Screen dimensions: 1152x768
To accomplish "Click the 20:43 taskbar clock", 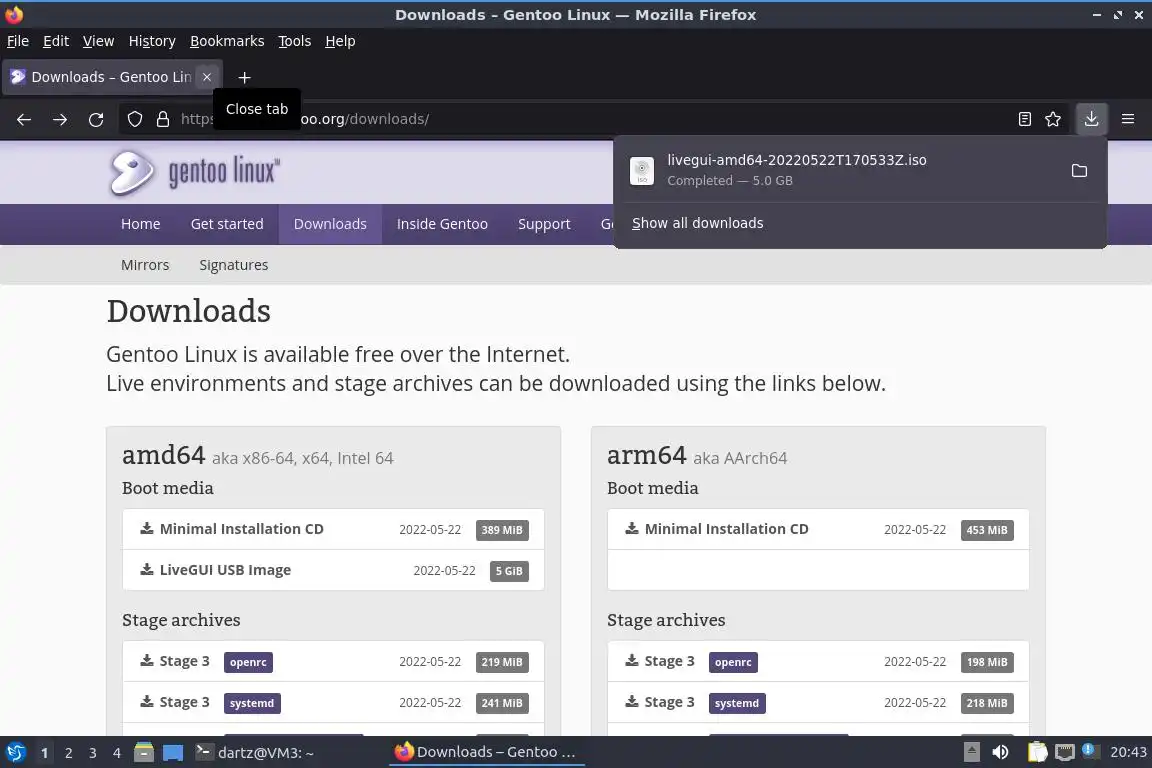I will pyautogui.click(x=1128, y=752).
